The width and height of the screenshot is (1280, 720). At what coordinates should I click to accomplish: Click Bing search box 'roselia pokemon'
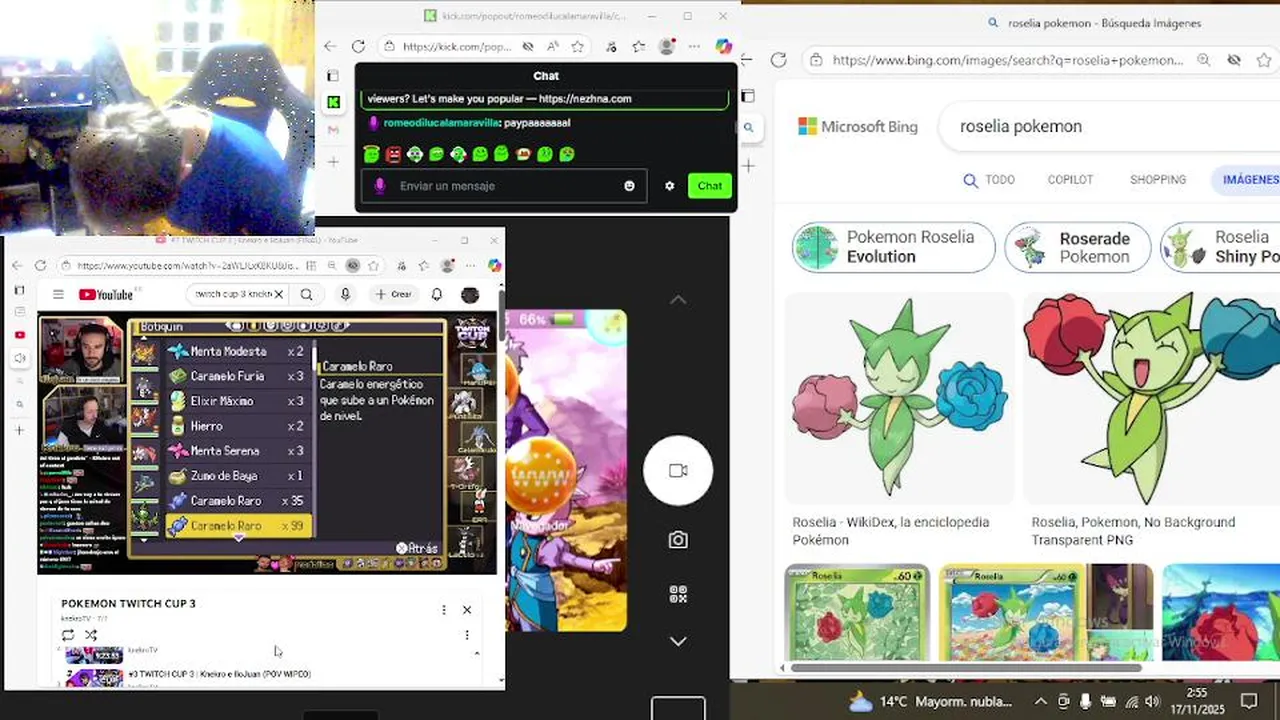tap(1108, 126)
